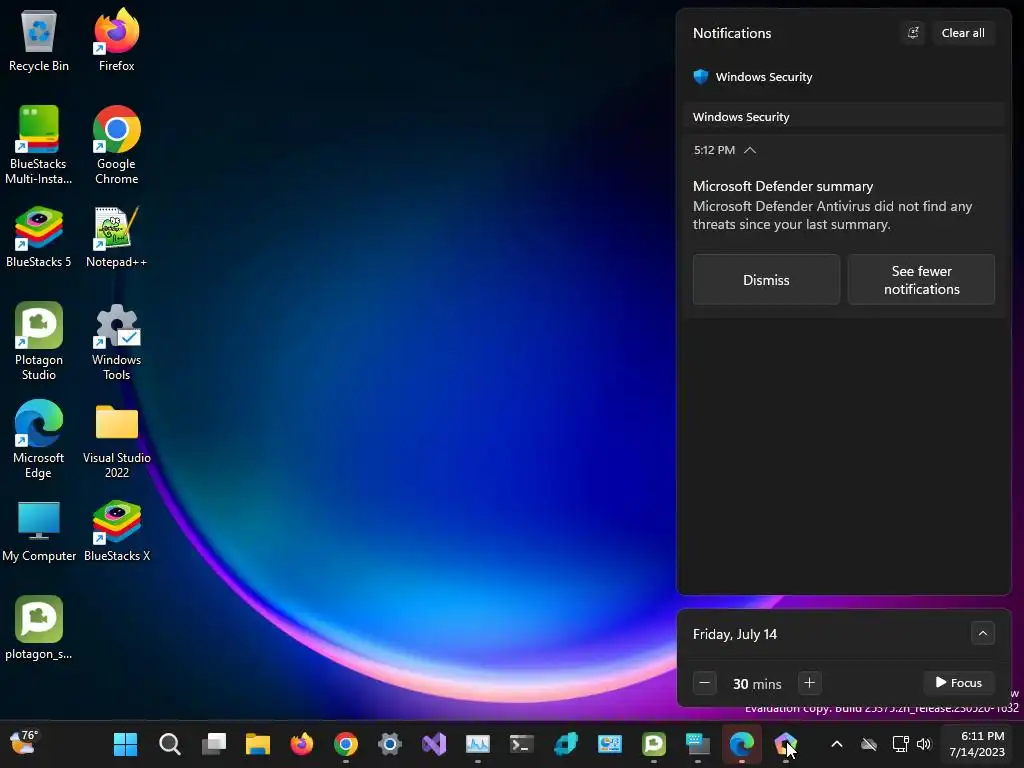Select the Firefox desktop shortcut
Viewport: 1024px width, 768px height.
pos(116,41)
